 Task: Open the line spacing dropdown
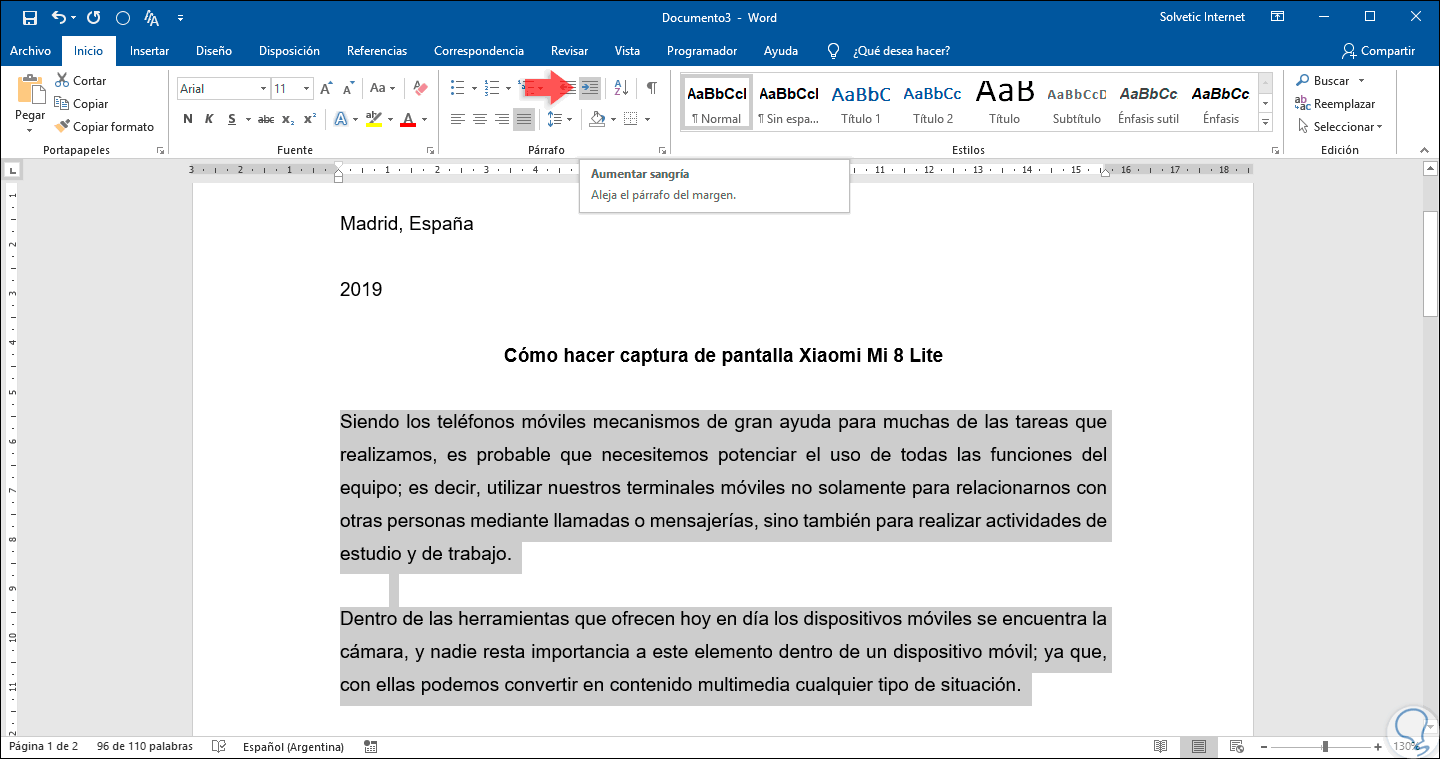pyautogui.click(x=560, y=120)
